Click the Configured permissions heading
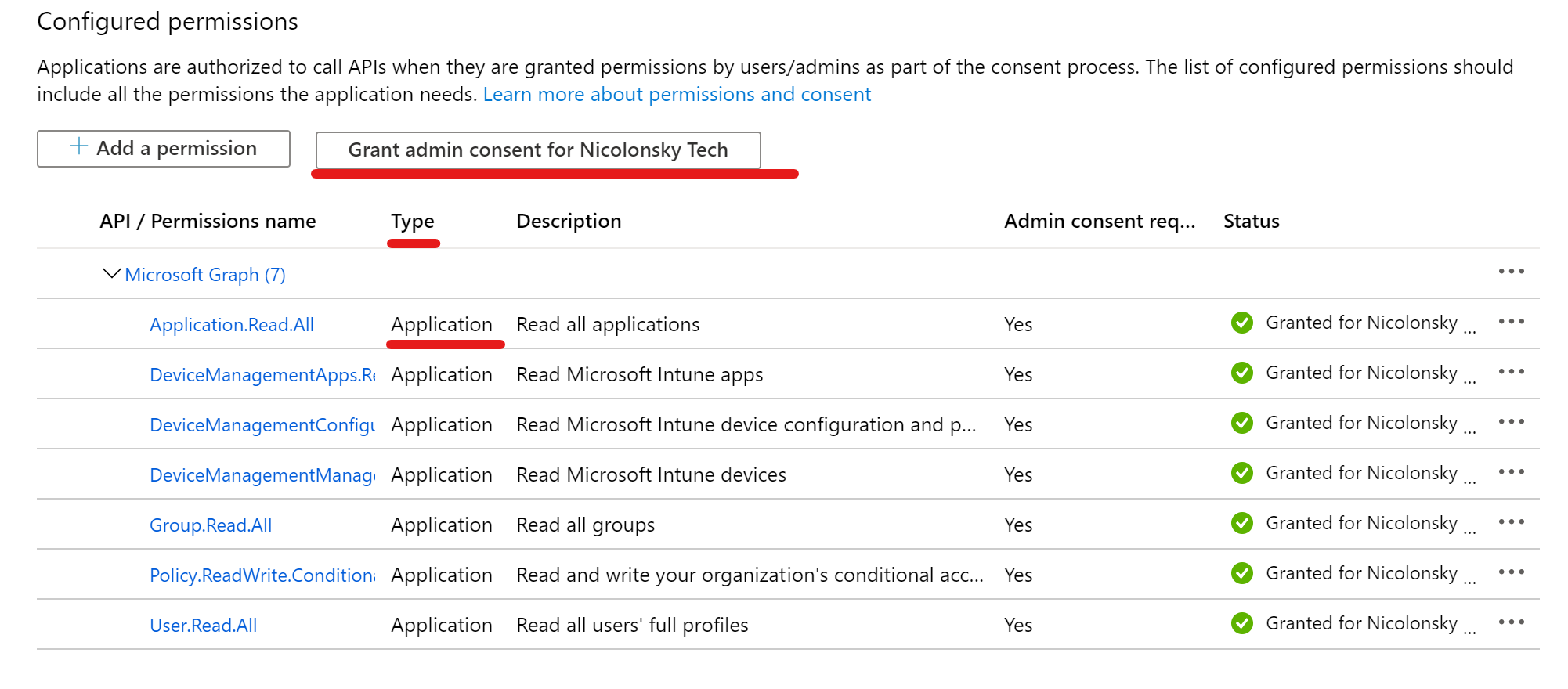Screen dimensions: 1568x689 (x=168, y=22)
